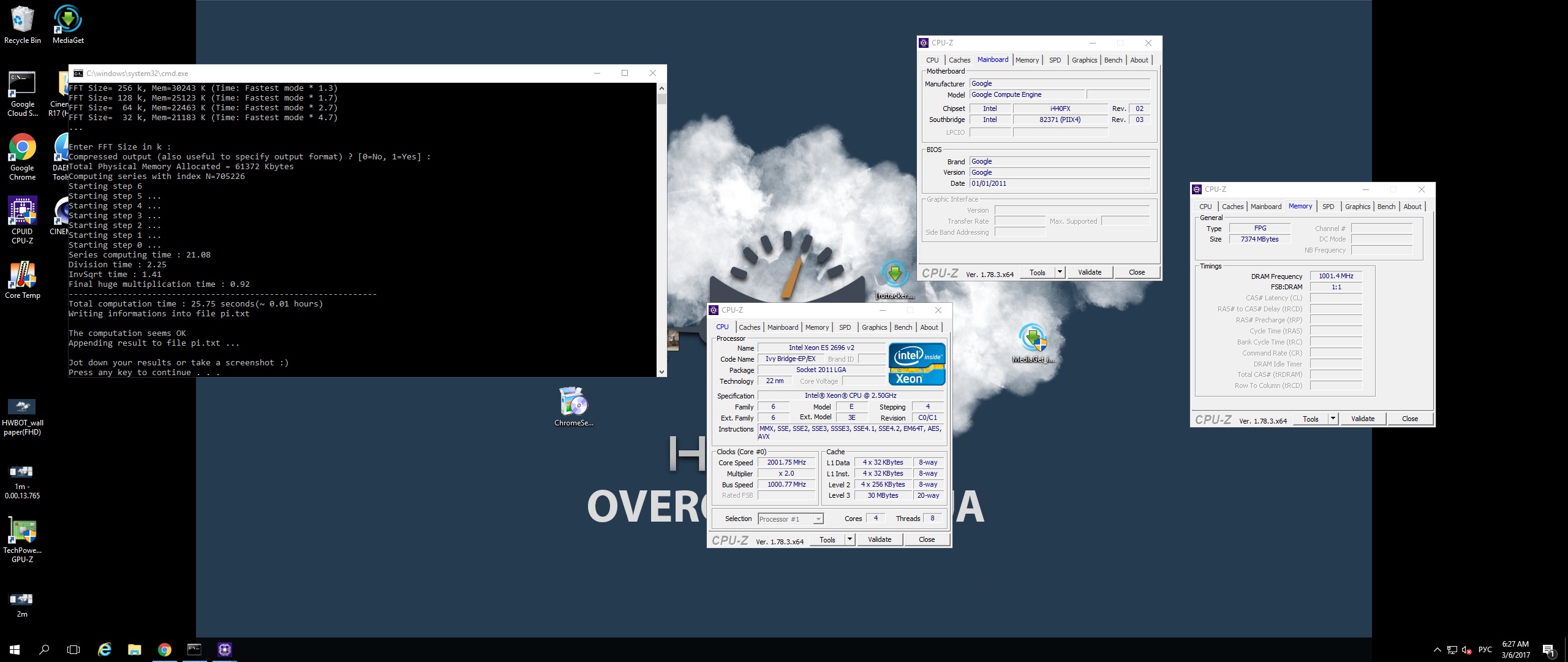Click the Core Speed value 2001.75 MHz
Image resolution: width=1568 pixels, height=662 pixels.
(786, 463)
